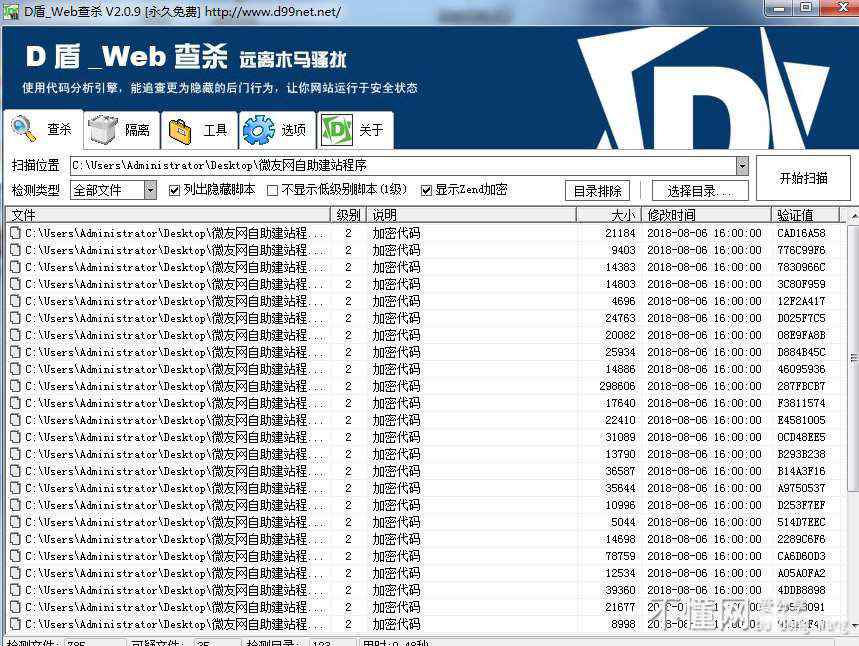Viewport: 859px width, 646px height.
Task: Click the 目录排除 button
Action: tap(598, 191)
